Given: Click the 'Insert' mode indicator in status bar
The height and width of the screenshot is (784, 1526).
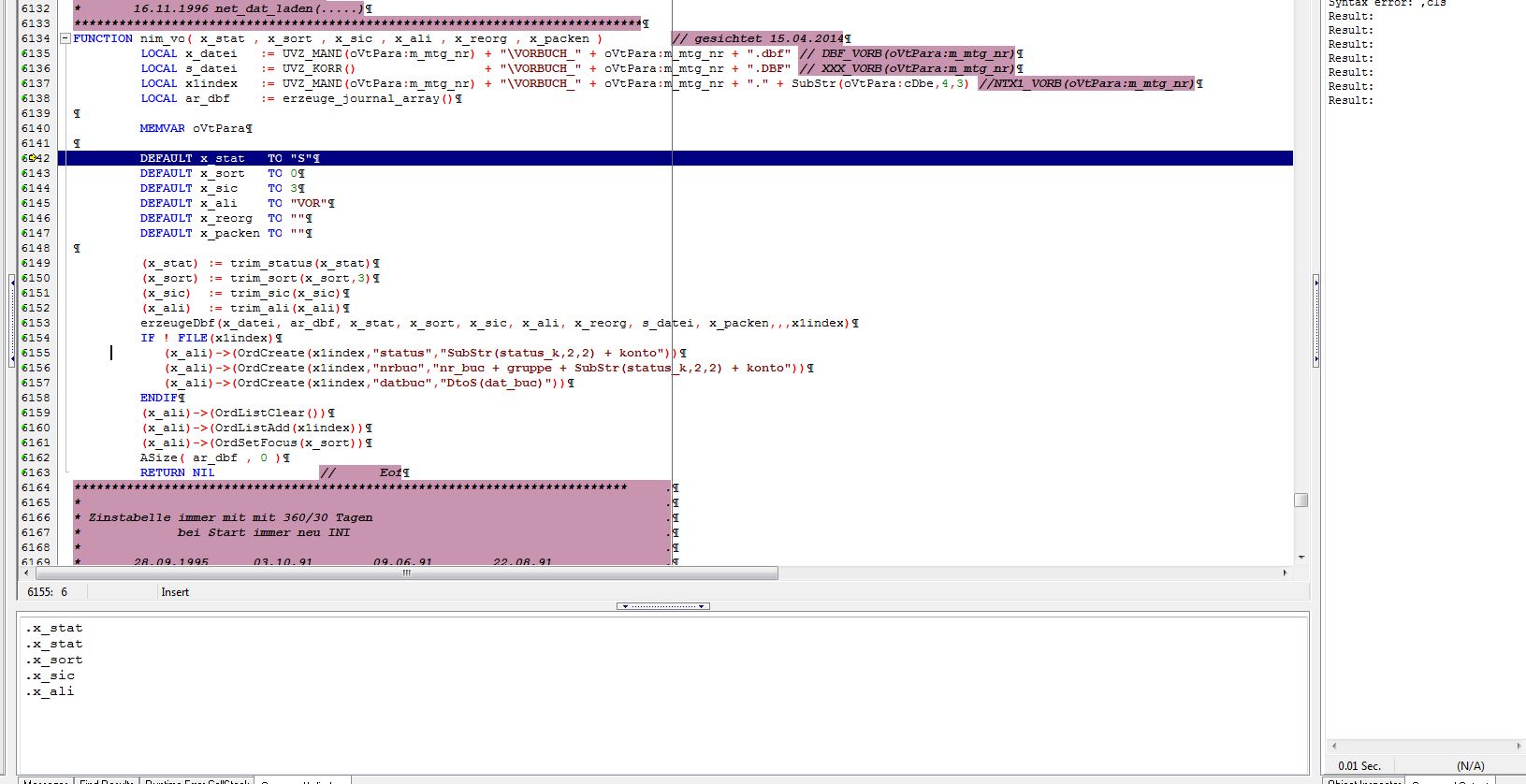Looking at the screenshot, I should [x=175, y=592].
